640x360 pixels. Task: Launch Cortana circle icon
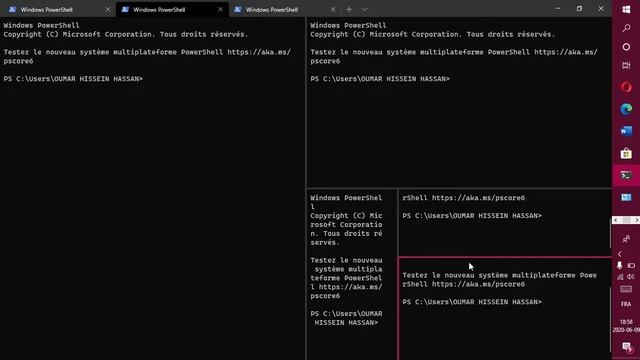pos(626,47)
